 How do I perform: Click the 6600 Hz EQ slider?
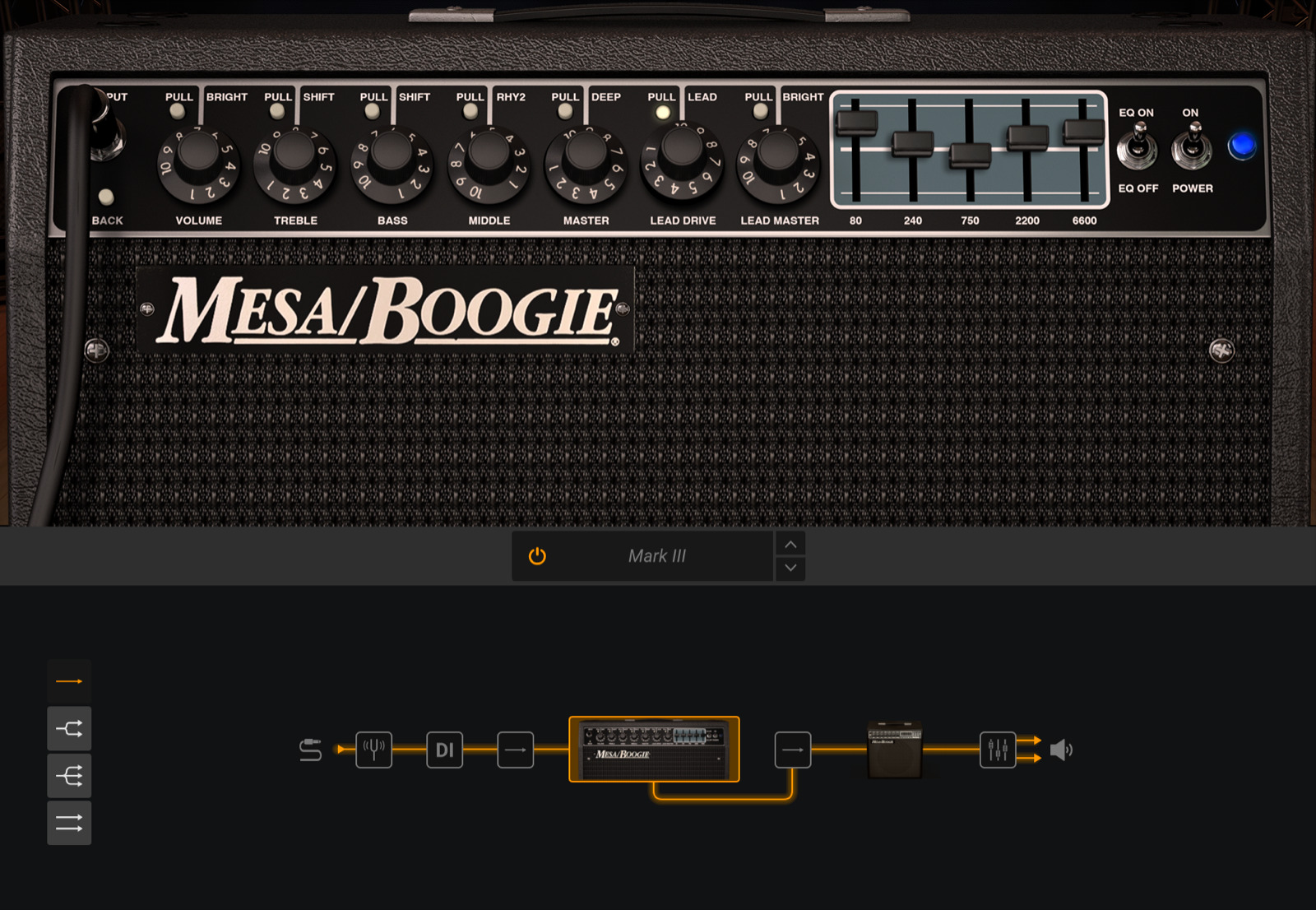pos(1084,131)
